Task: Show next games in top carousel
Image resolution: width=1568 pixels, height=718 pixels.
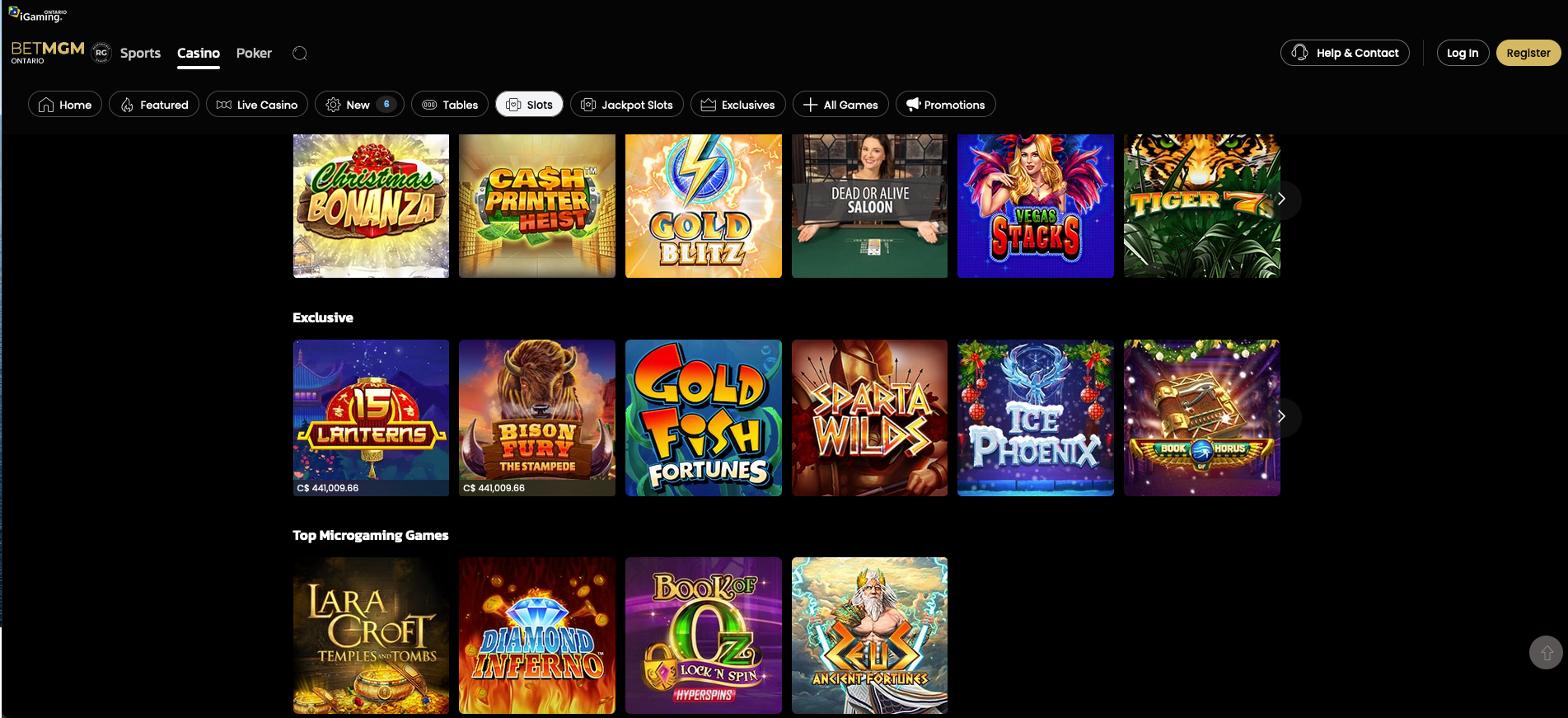Action: coord(1281,199)
